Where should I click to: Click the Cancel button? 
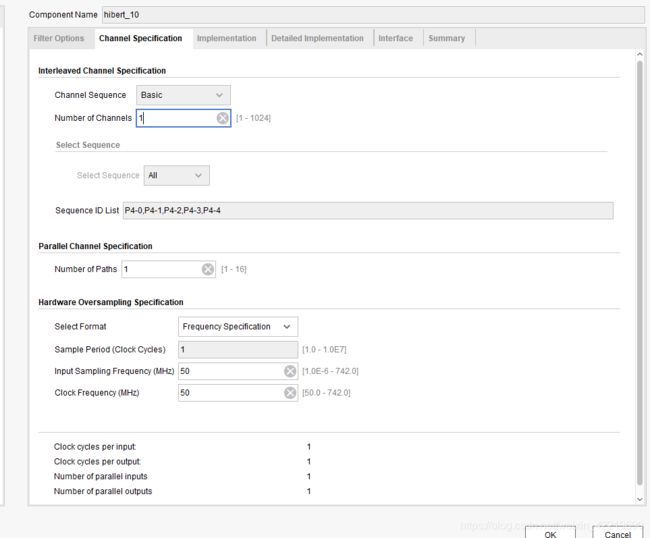pos(618,533)
